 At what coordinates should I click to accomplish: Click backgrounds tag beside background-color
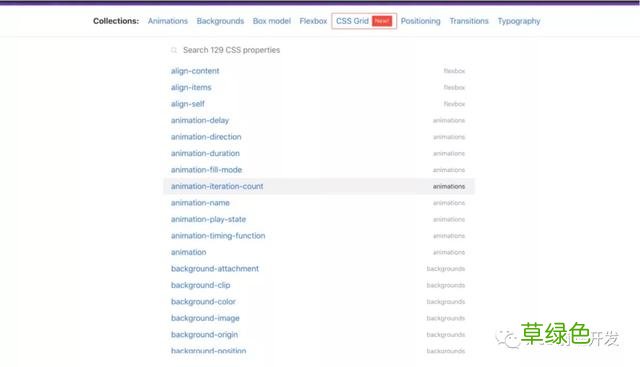tap(446, 302)
